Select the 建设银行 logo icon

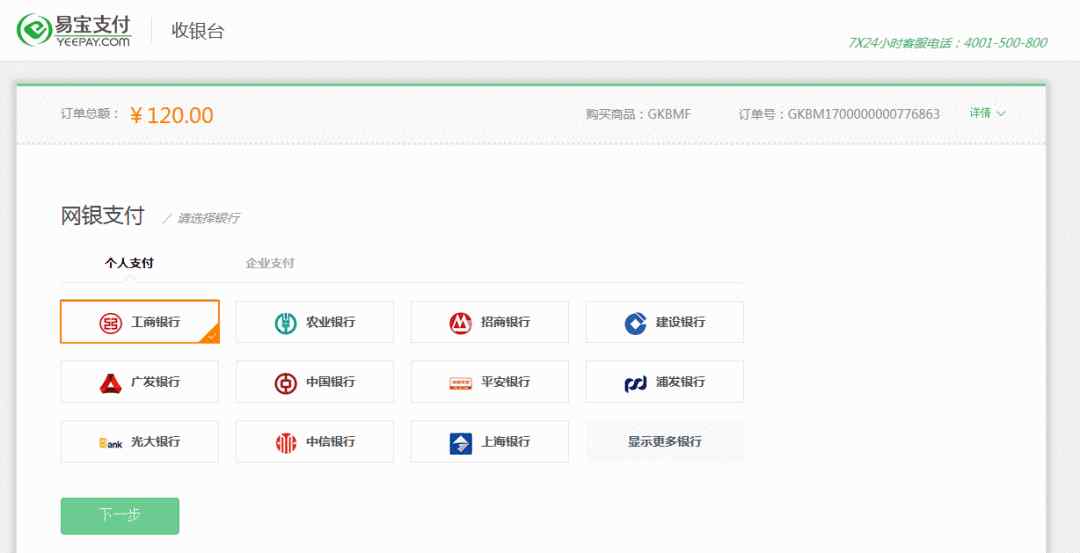tap(635, 323)
